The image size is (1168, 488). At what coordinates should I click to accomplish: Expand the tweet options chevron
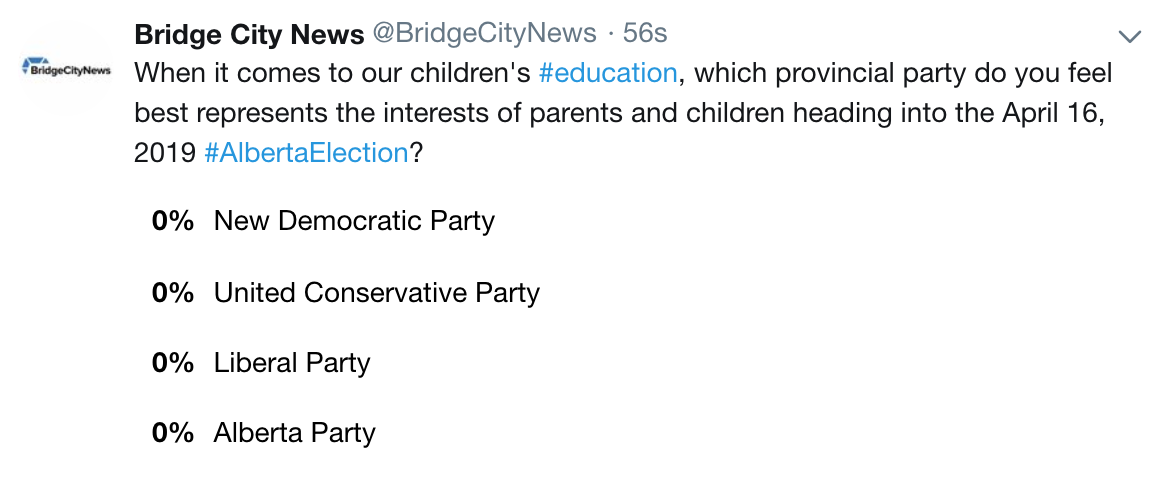(1130, 36)
